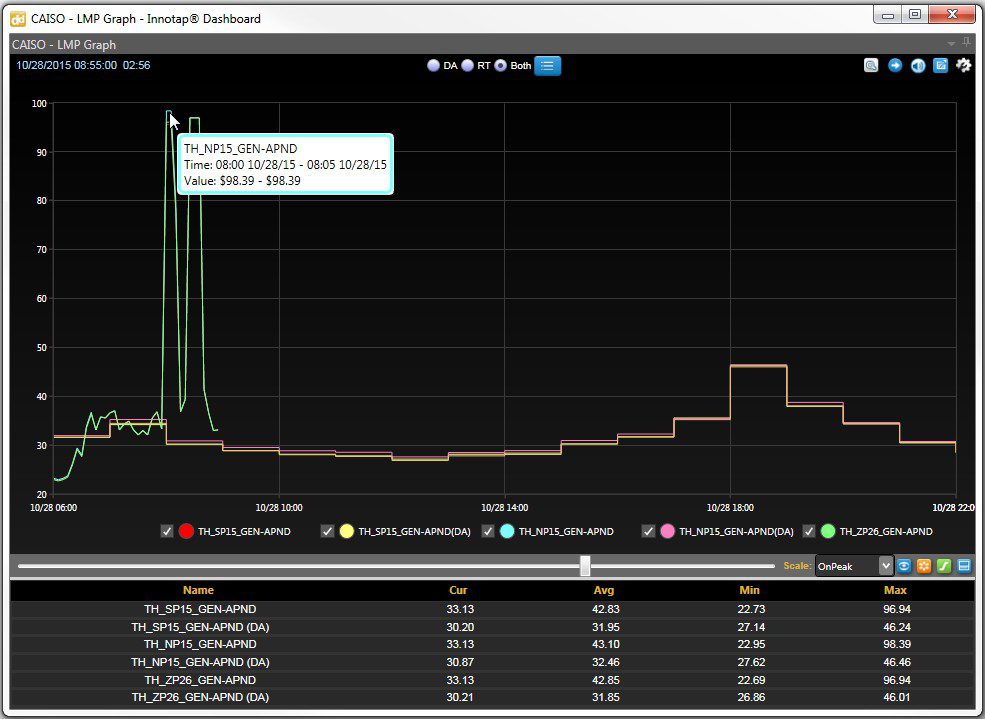This screenshot has height=719, width=985.
Task: Click the 10/28 18:00 axis label
Action: [x=730, y=507]
